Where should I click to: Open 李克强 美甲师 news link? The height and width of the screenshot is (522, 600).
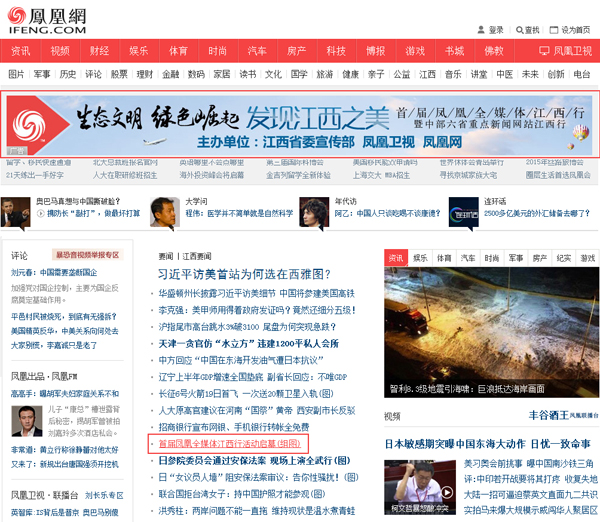(257, 310)
